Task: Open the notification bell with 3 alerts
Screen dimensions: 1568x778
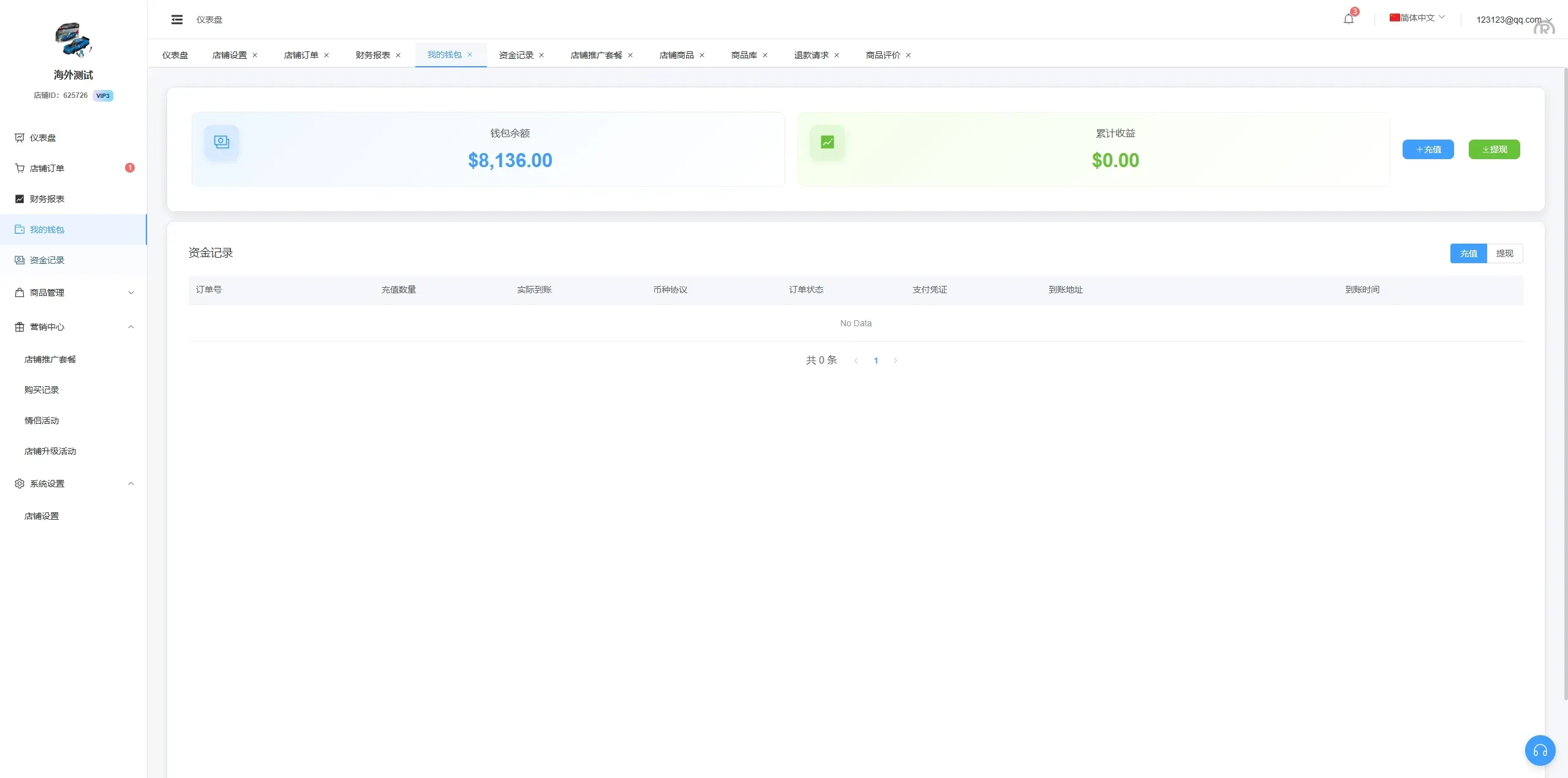Action: (x=1348, y=18)
